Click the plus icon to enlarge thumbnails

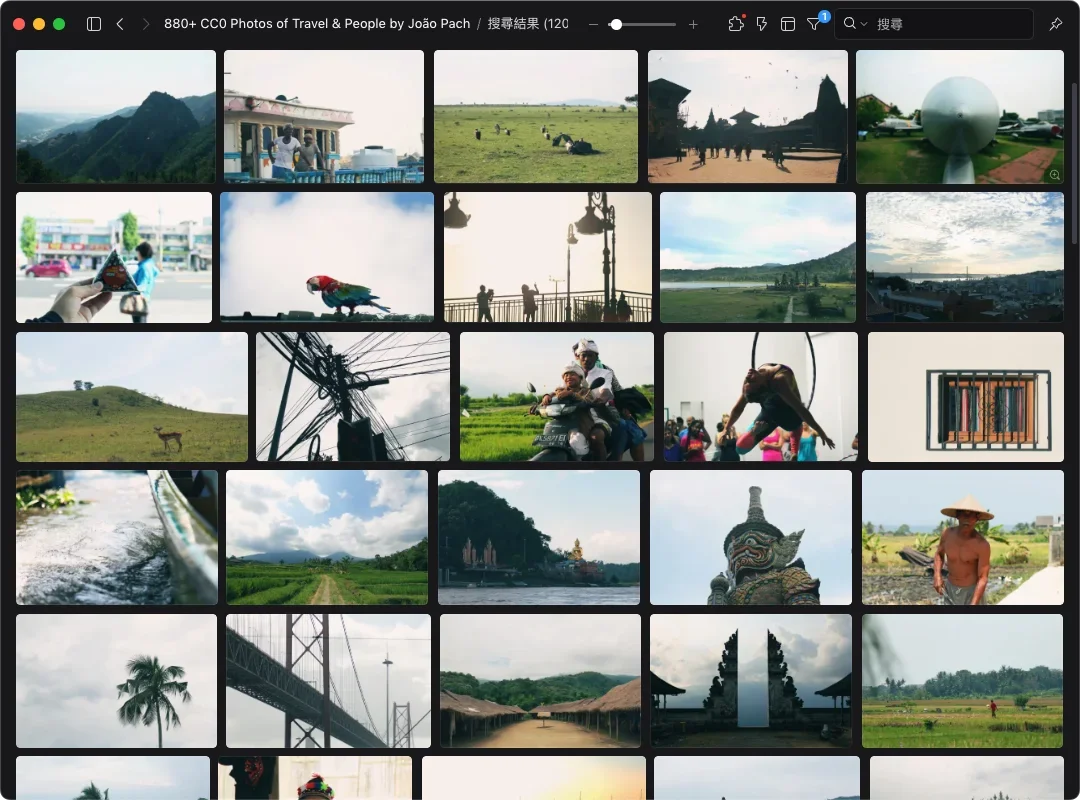pos(693,24)
